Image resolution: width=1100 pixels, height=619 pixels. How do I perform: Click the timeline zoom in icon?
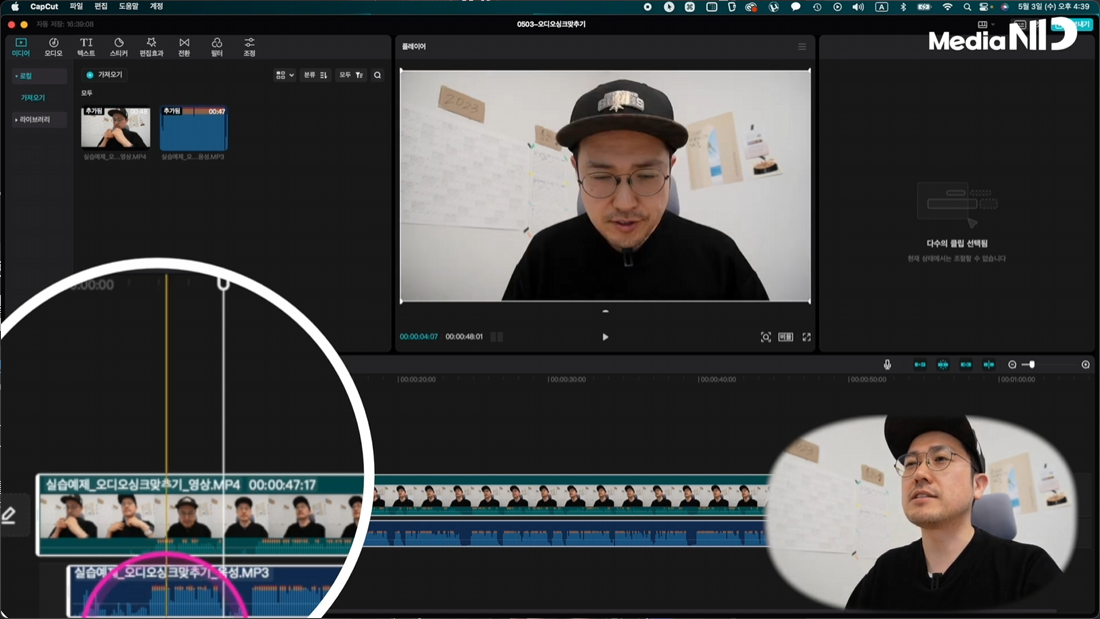tap(1085, 364)
